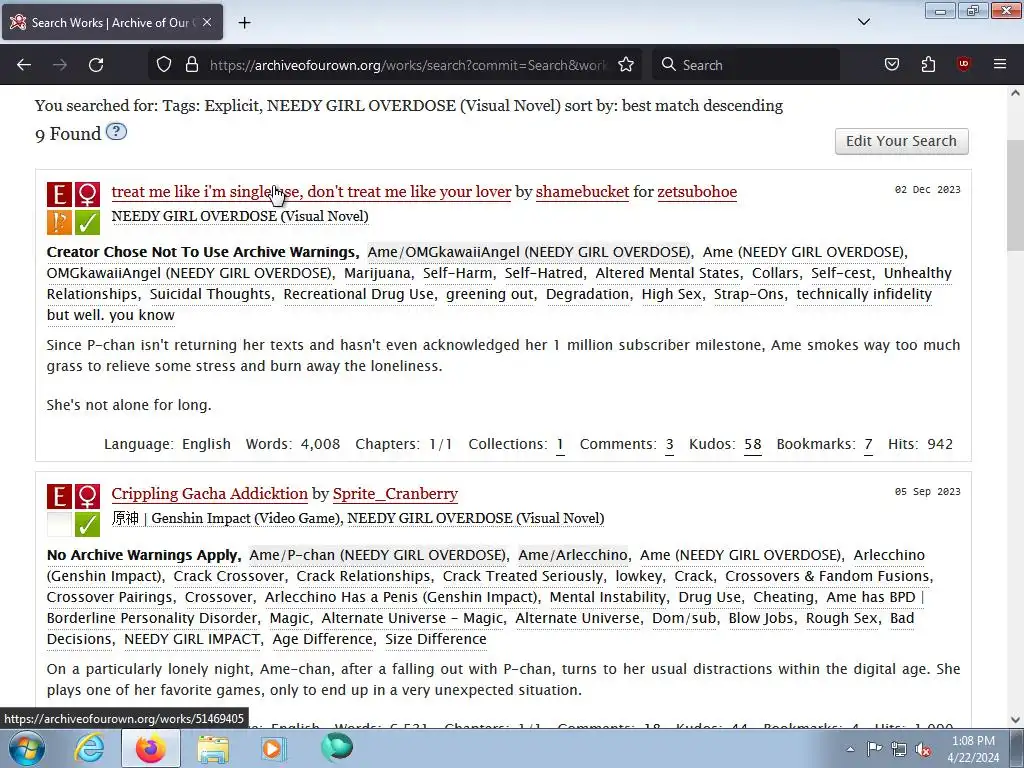This screenshot has width=1024, height=768.
Task: Open the Action Center flag tray icon
Action: [x=874, y=749]
